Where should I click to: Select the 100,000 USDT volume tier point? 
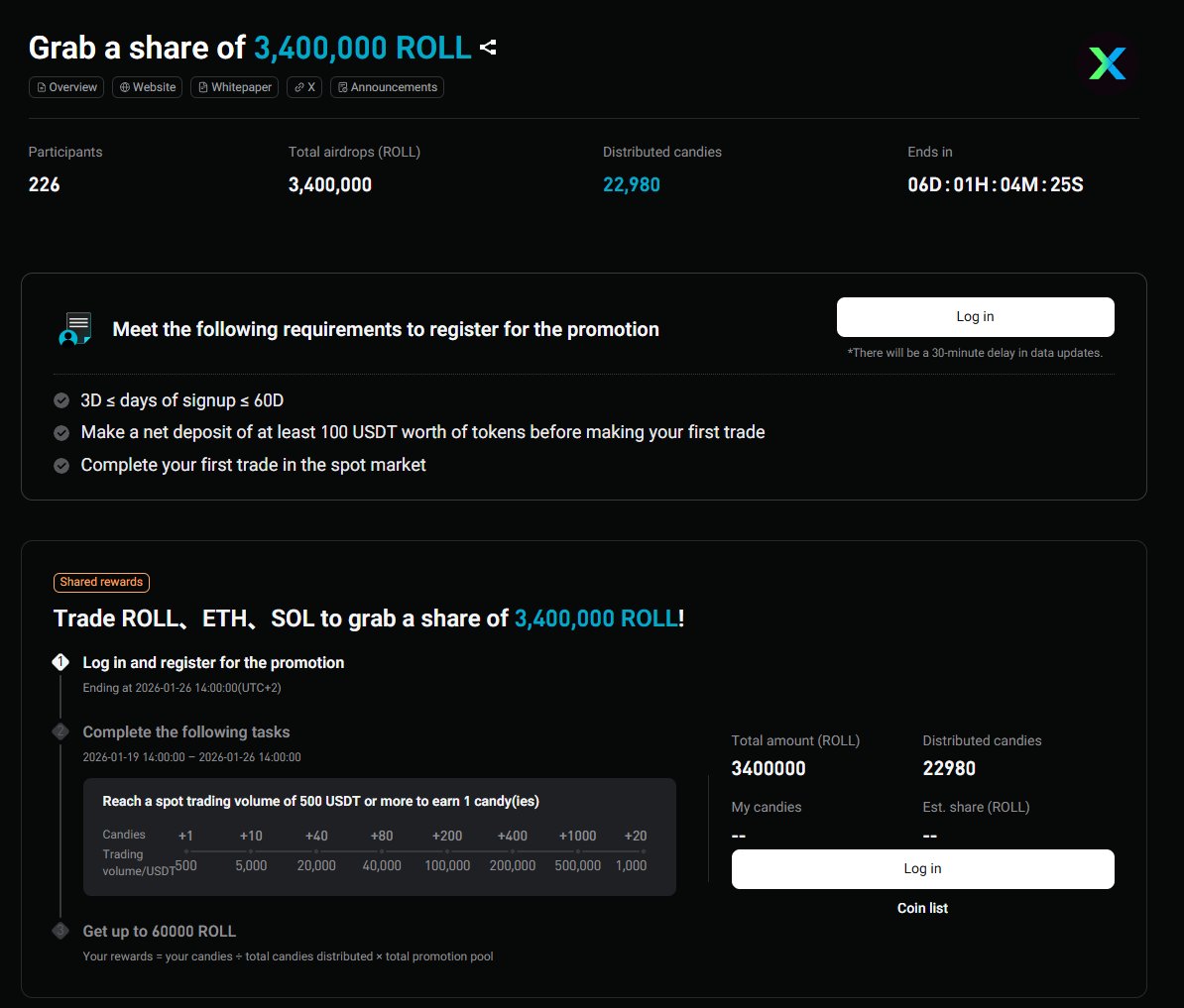[x=447, y=851]
